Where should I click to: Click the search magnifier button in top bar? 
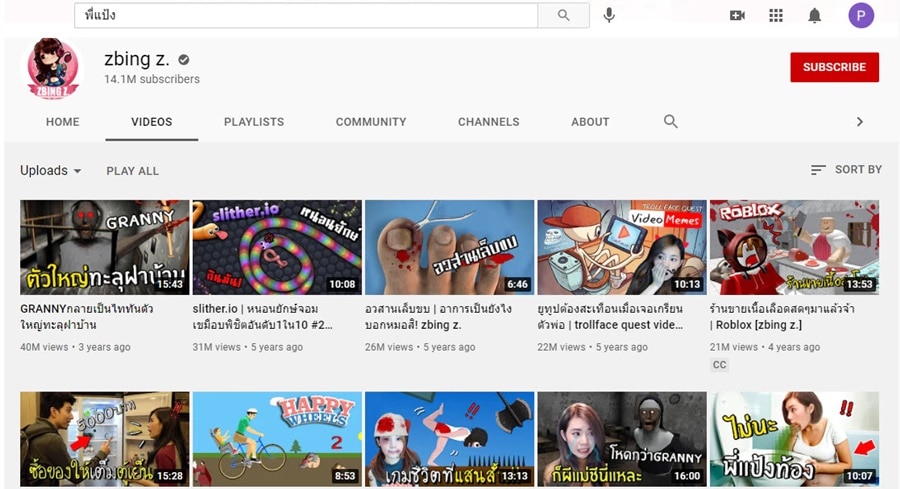564,15
